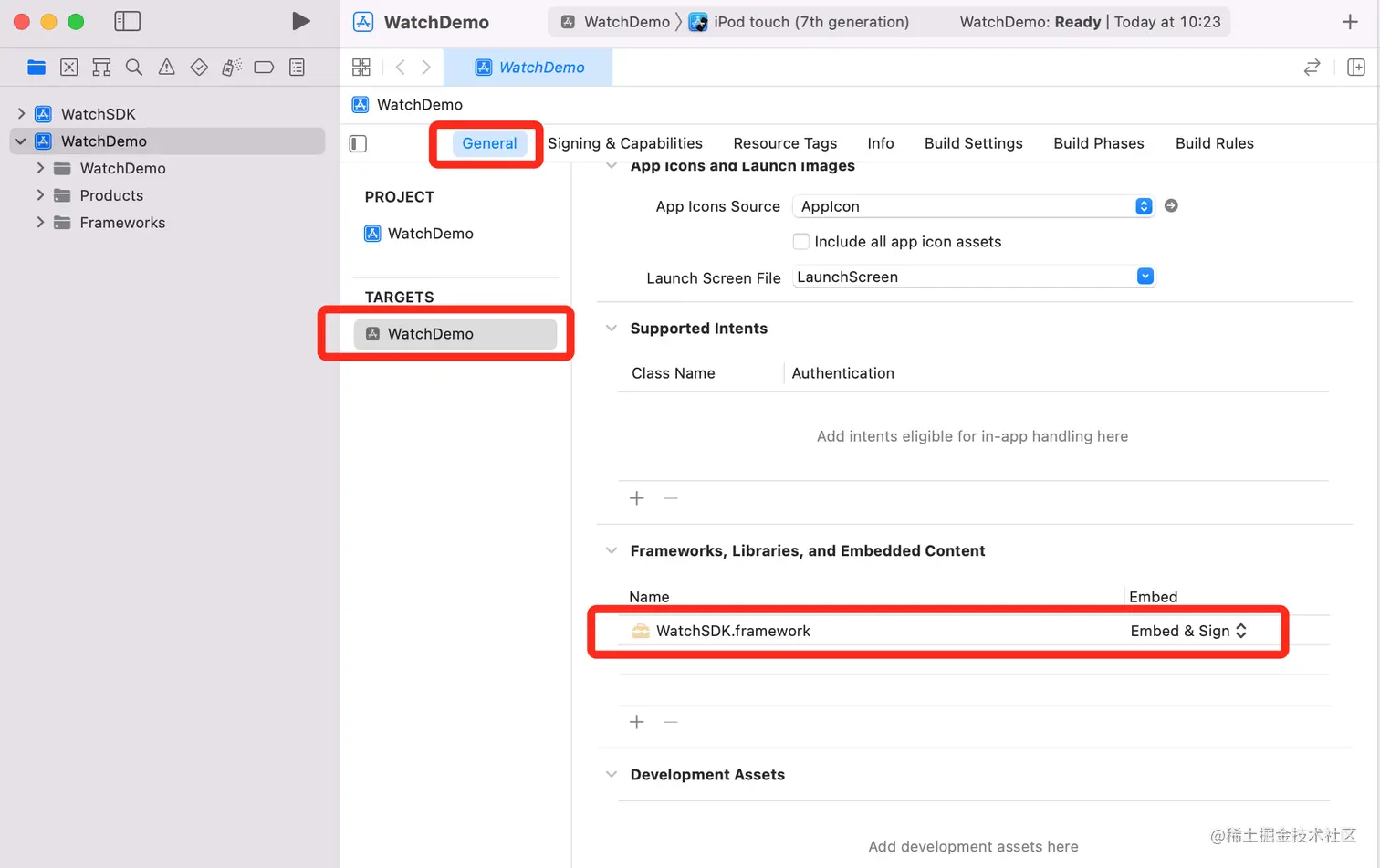1380x868 pixels.
Task: Switch to the General tab
Action: 489,143
